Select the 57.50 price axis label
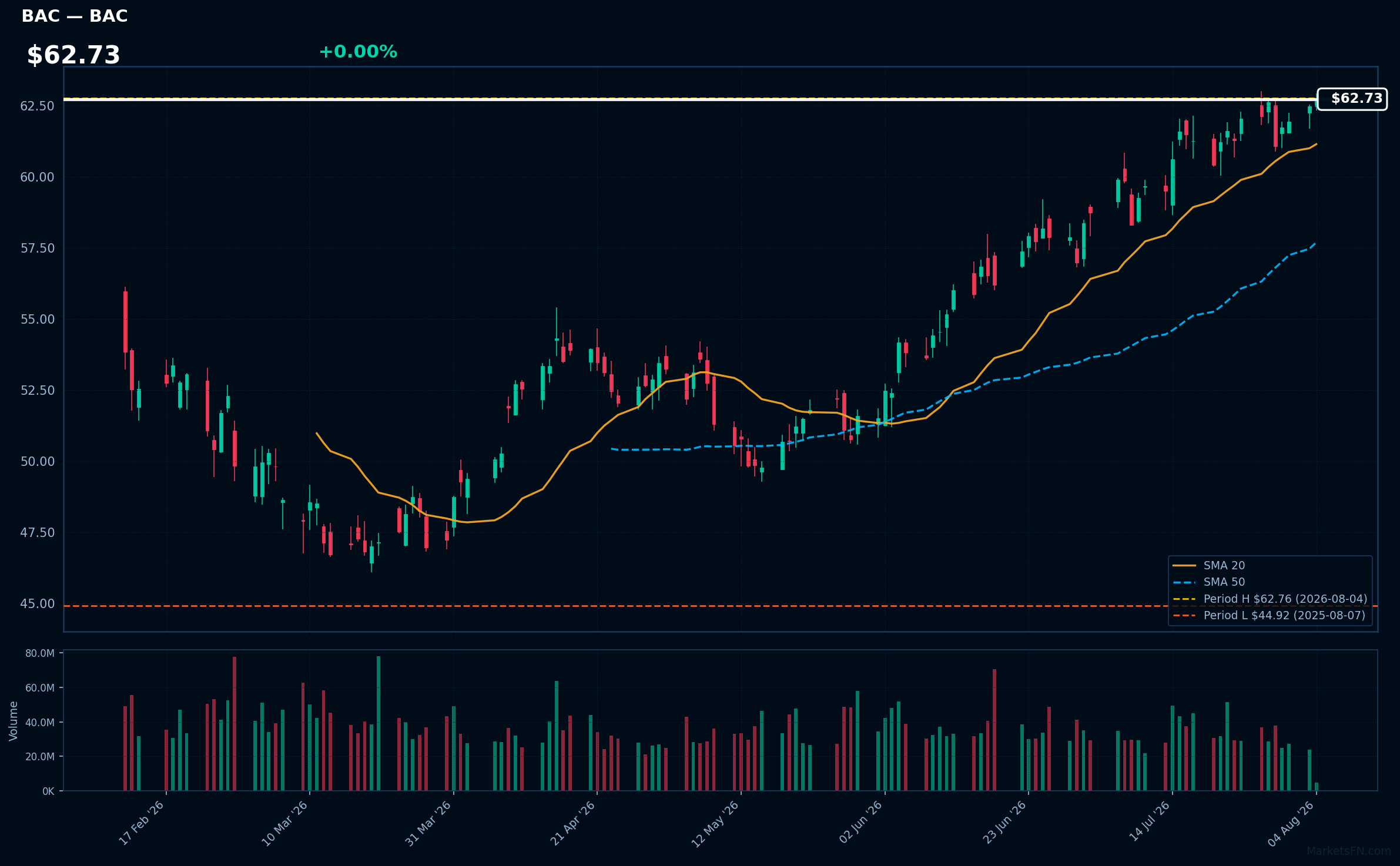1400x866 pixels. (x=37, y=249)
